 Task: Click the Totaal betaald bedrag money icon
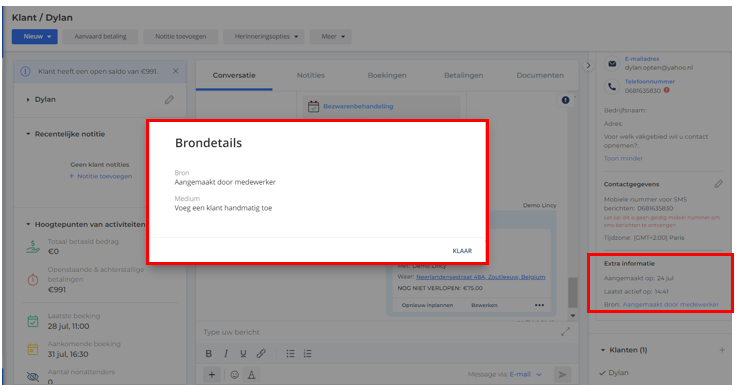pos(33,247)
